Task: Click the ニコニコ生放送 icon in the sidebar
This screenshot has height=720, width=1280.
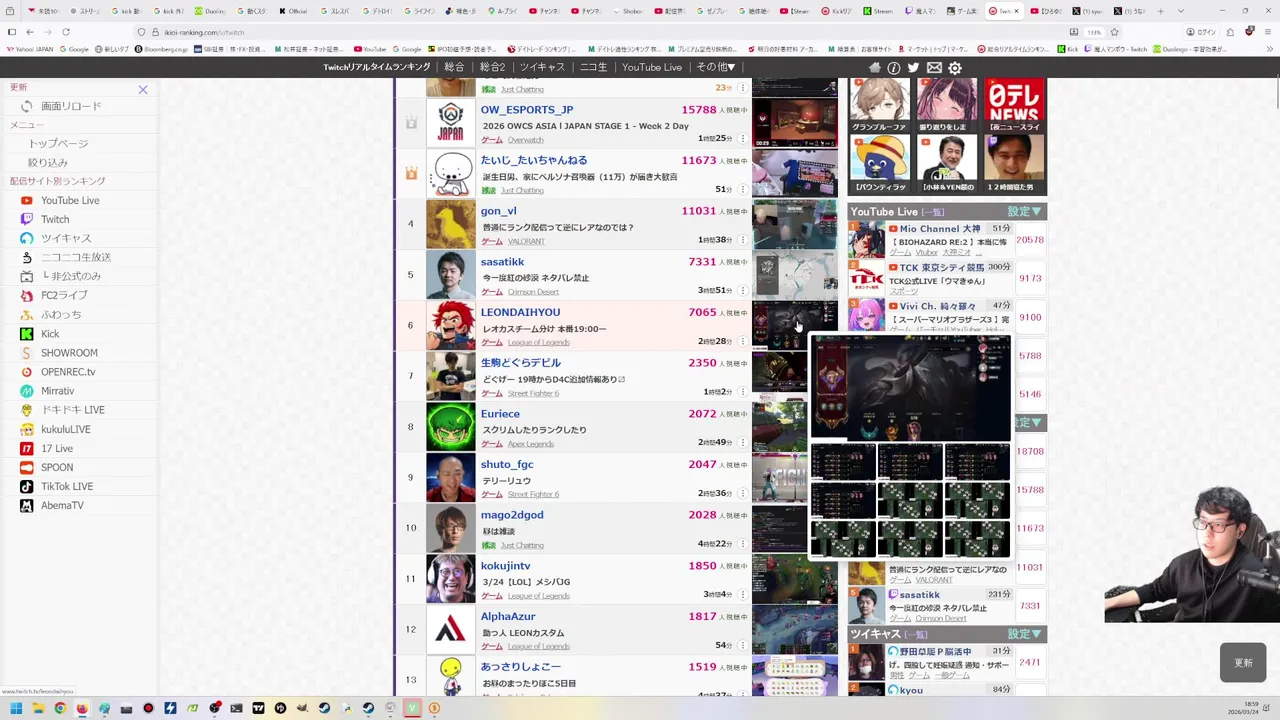Action: 27,257
